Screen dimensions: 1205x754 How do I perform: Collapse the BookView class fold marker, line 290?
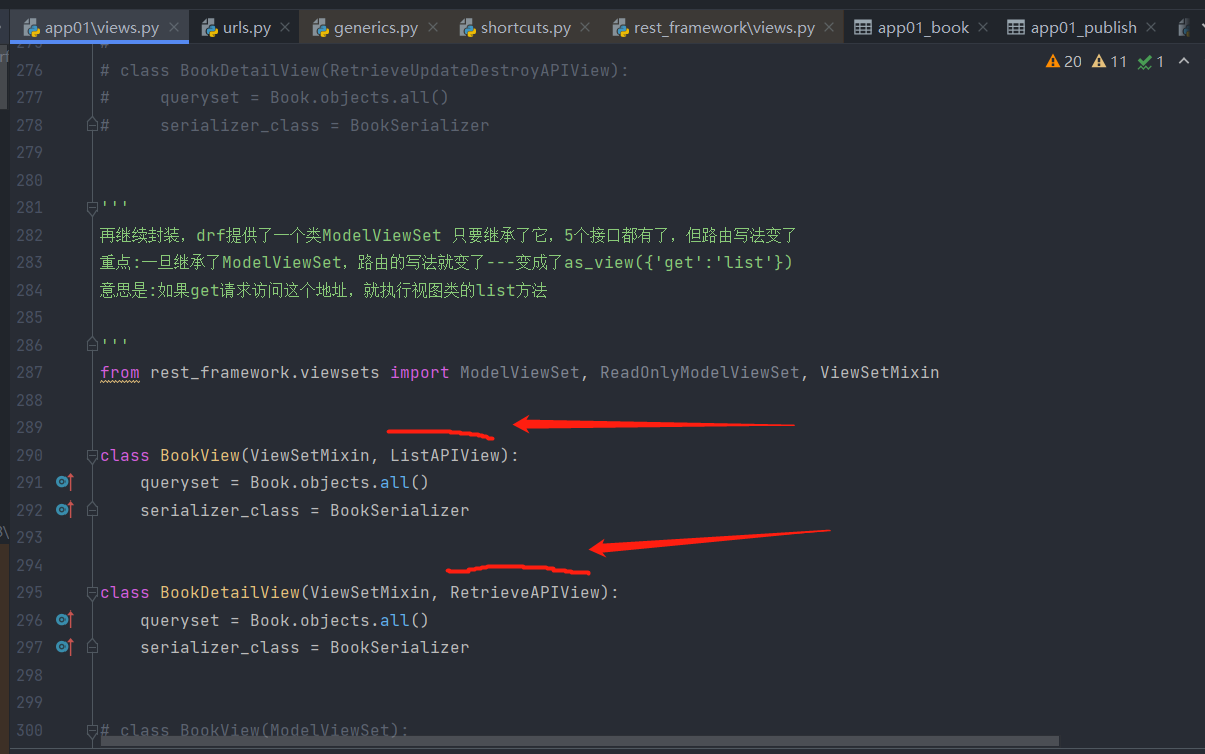point(92,455)
